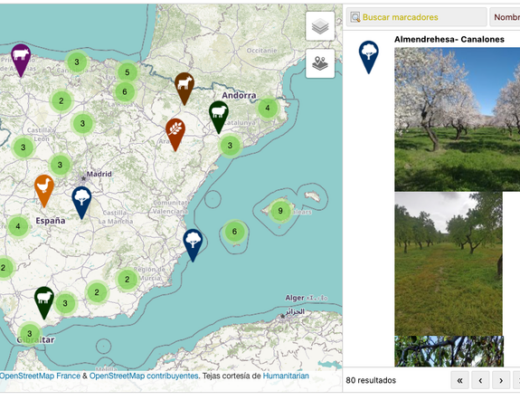The height and width of the screenshot is (400, 520).
Task: Expand the cluster of 9 on Mallorca
Action: [280, 211]
